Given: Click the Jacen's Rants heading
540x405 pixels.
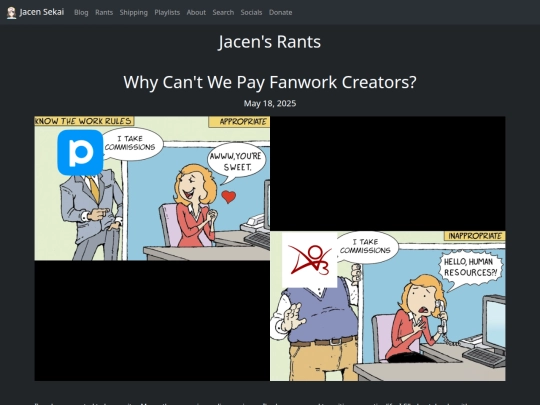Looking at the screenshot, I should pyautogui.click(x=270, y=42).
